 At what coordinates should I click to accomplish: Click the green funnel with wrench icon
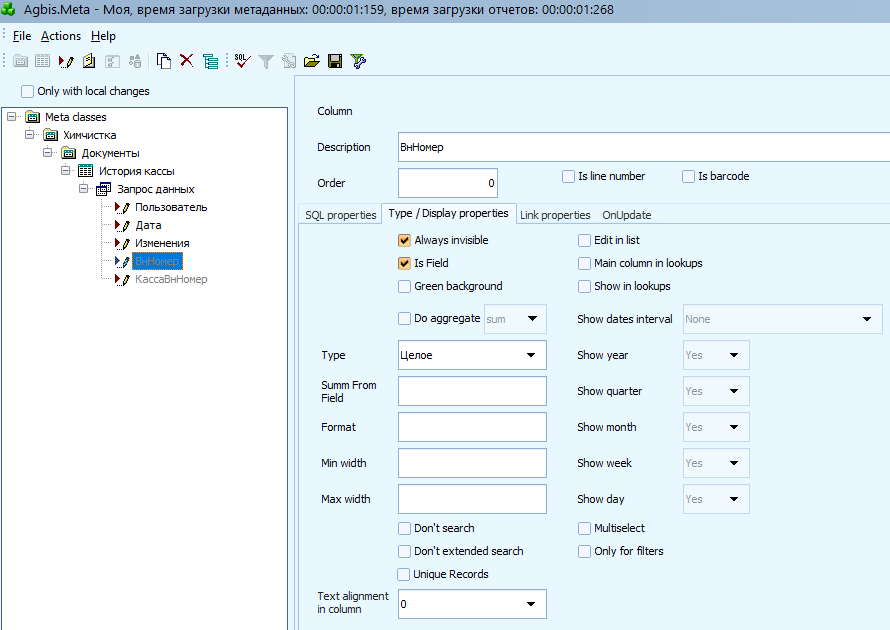click(x=358, y=61)
